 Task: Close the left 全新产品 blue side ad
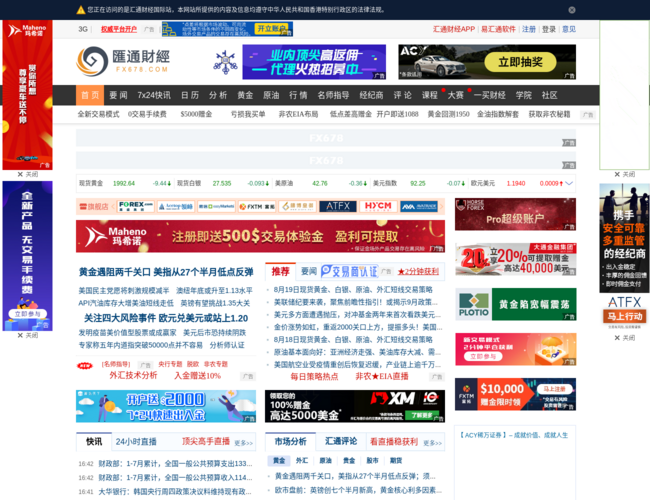click(x=28, y=335)
